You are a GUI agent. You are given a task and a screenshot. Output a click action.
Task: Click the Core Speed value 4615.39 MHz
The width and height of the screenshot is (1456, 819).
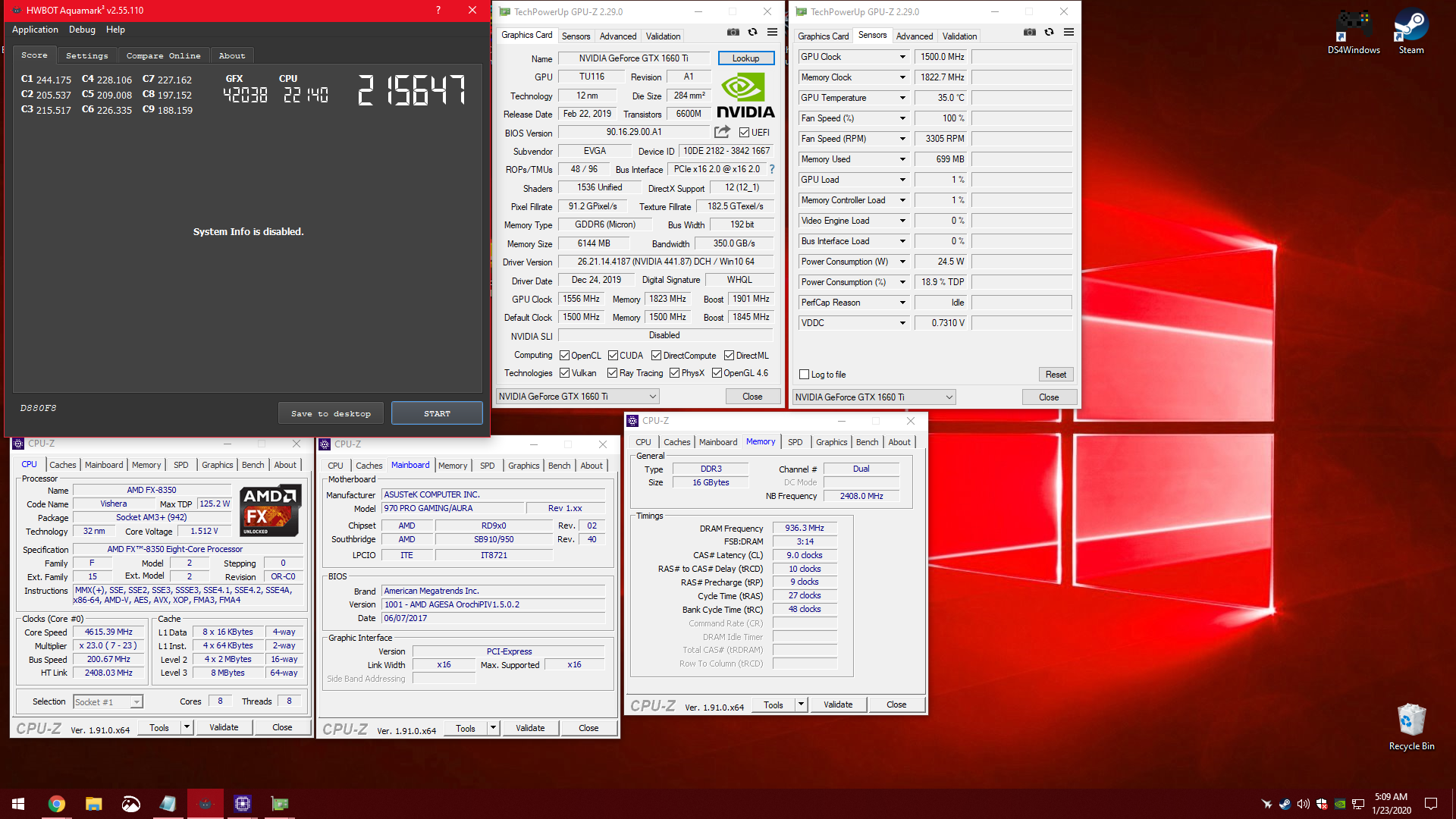click(x=108, y=632)
